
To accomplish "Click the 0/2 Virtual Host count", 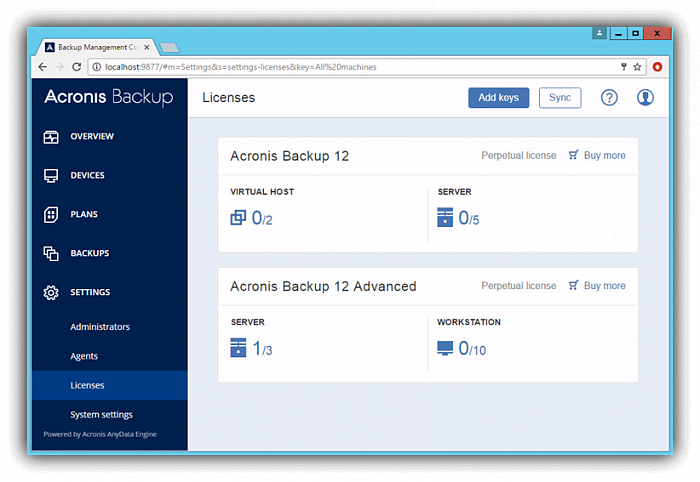I will click(x=262, y=218).
